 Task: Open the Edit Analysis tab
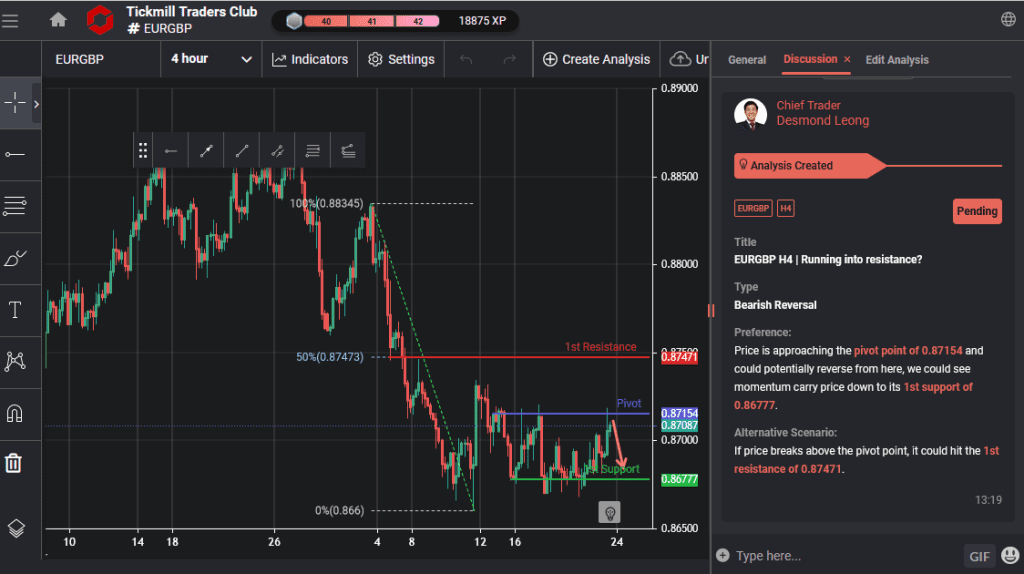897,59
